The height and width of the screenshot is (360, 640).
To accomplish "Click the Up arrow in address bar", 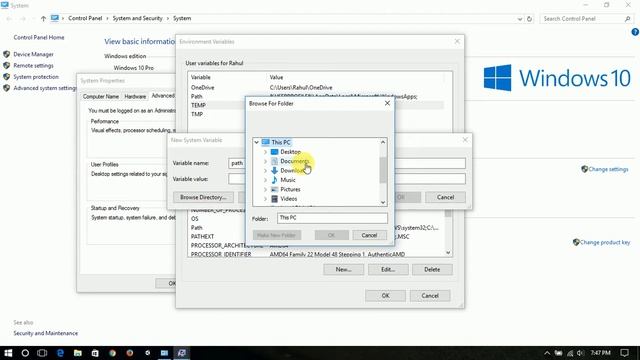I will tap(43, 18).
